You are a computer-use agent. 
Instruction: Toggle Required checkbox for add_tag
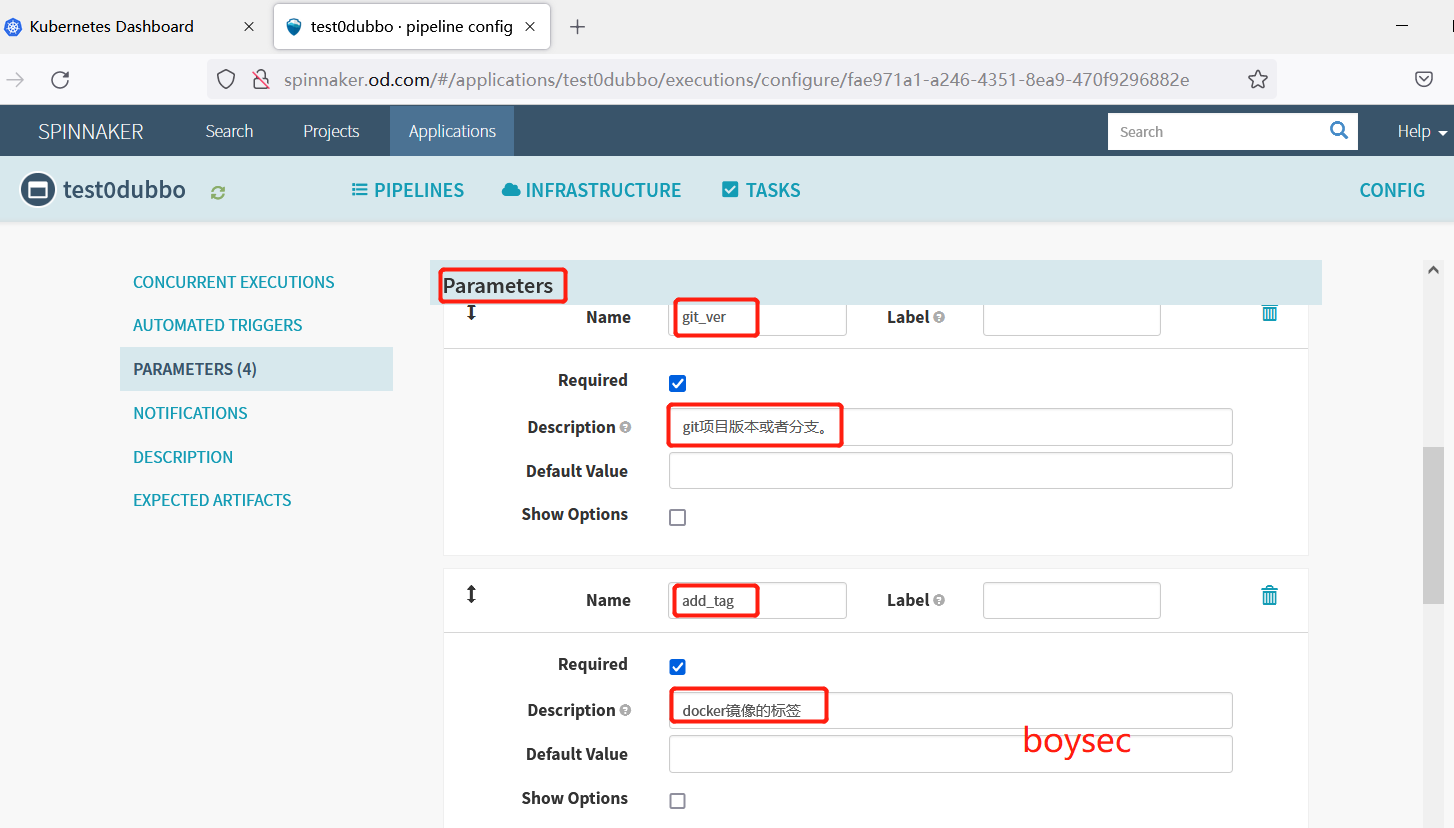[x=678, y=667]
